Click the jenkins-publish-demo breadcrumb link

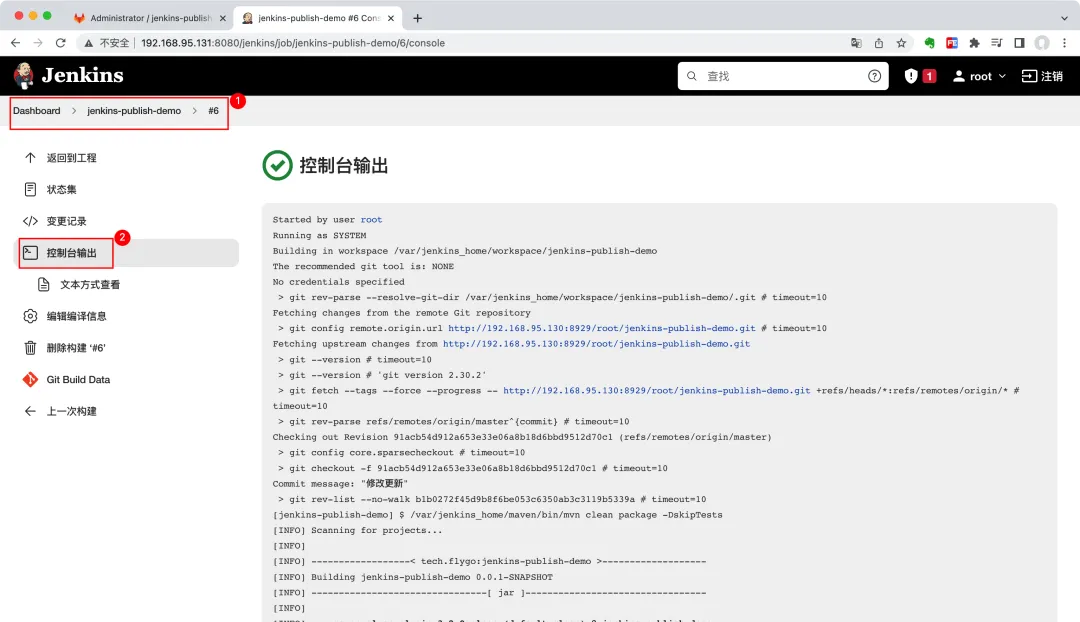(134, 111)
